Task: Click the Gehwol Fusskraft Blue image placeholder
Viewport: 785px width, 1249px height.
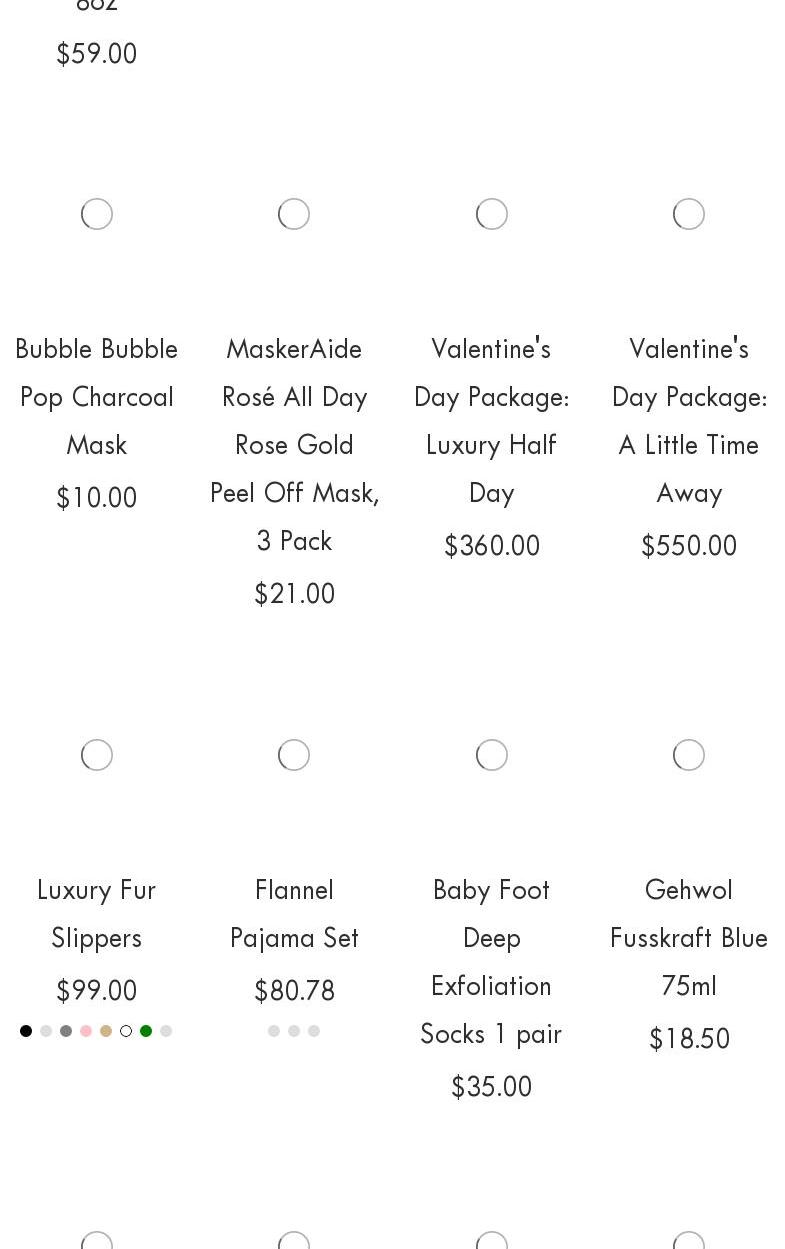Action: tap(689, 755)
